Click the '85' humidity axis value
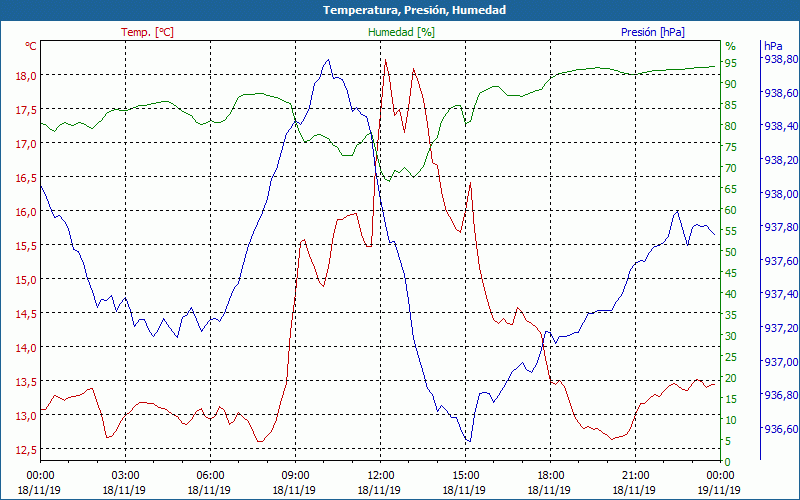This screenshot has height=500, width=800. pos(731,105)
